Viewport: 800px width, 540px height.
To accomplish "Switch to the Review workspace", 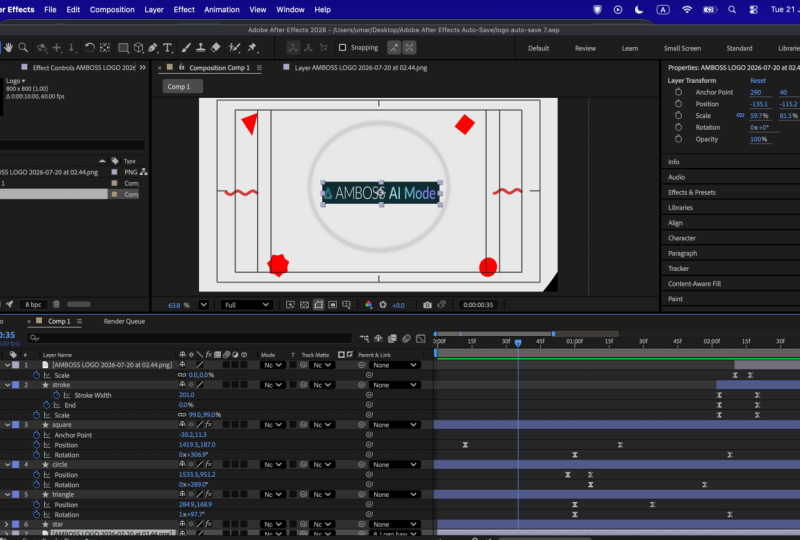I will 585,48.
